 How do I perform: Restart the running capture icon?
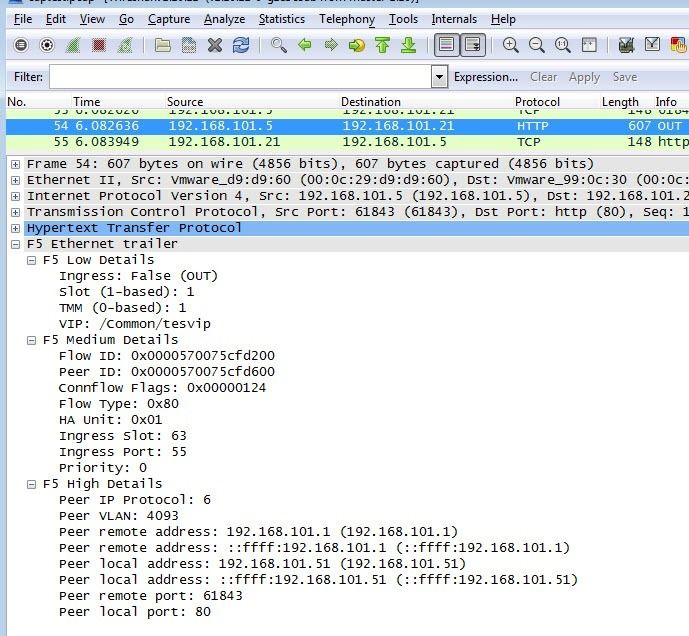(125, 45)
